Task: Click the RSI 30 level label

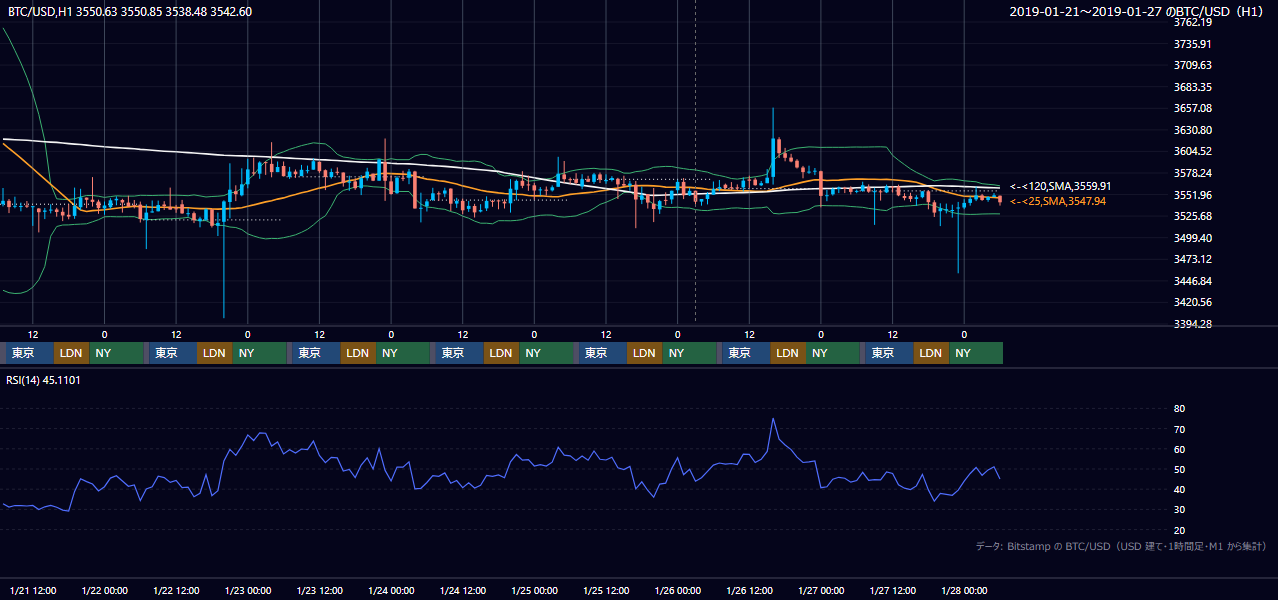Action: click(1179, 510)
